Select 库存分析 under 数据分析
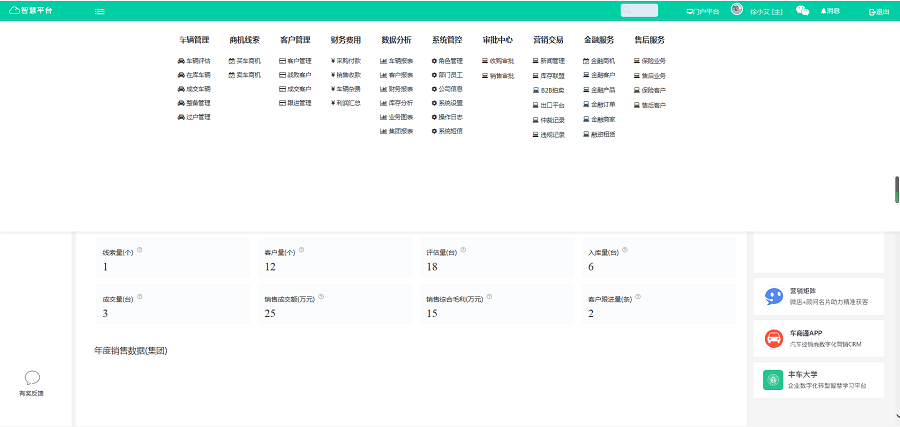Viewport: 900px width, 427px height. pyautogui.click(x=397, y=103)
